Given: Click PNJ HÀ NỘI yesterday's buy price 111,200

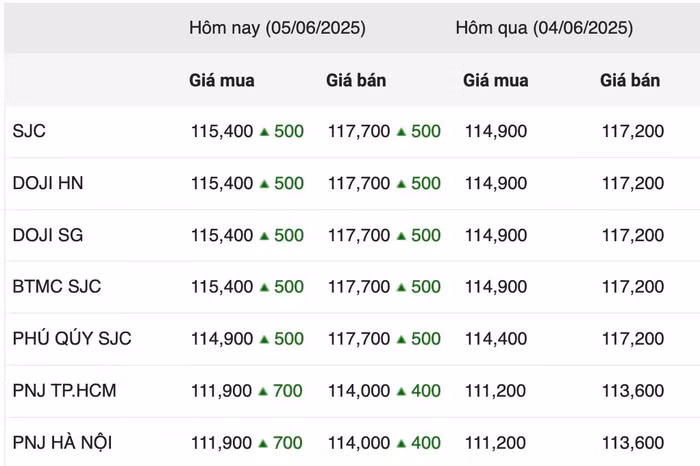Looking at the screenshot, I should point(496,443).
